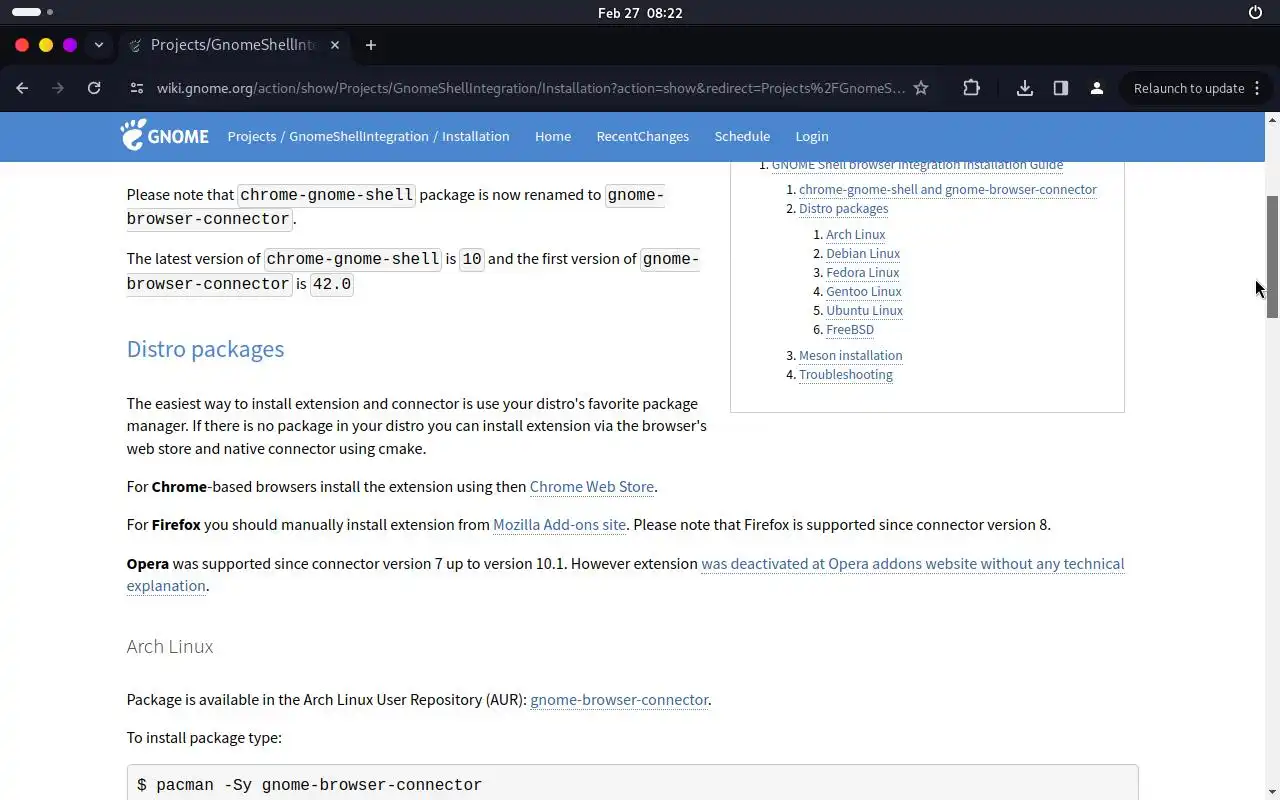This screenshot has height=800, width=1280.
Task: Jump to Distro packages in contents
Action: point(843,209)
